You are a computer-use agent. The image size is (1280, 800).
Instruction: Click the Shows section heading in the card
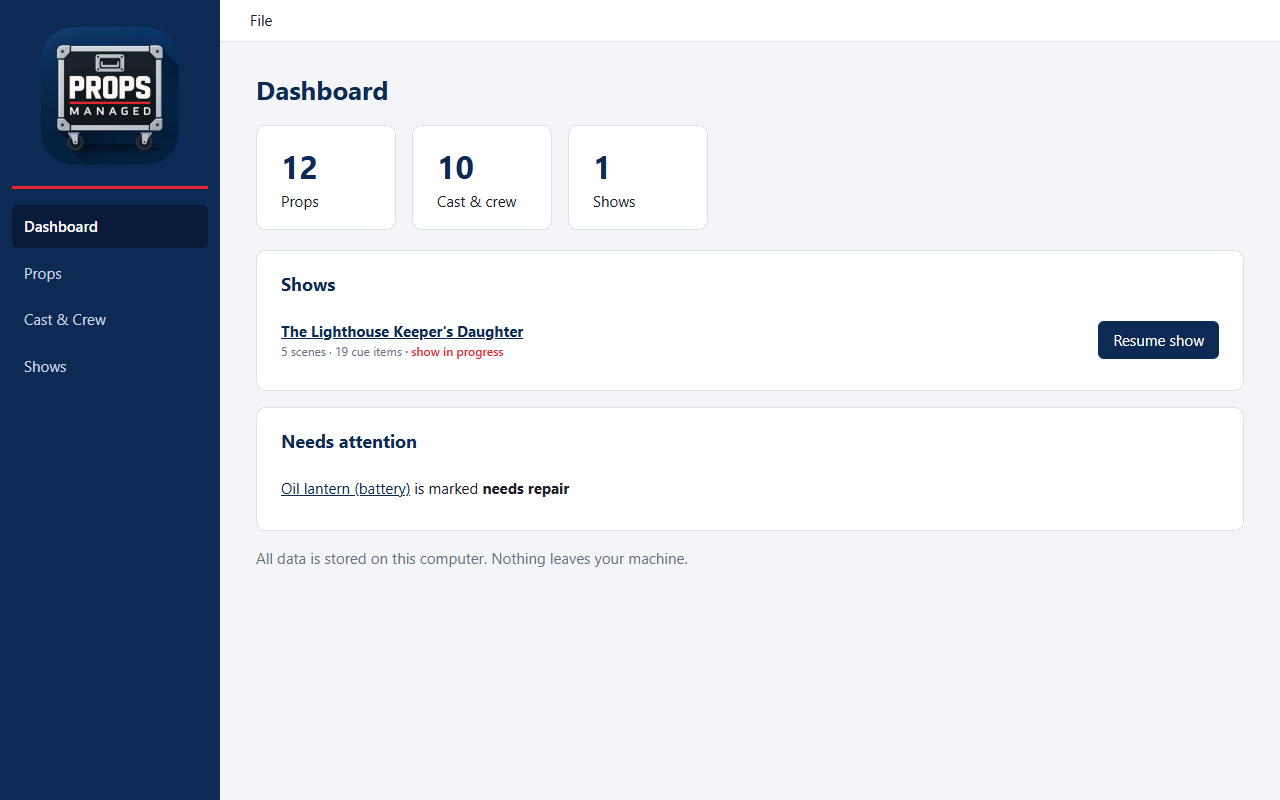[308, 285]
